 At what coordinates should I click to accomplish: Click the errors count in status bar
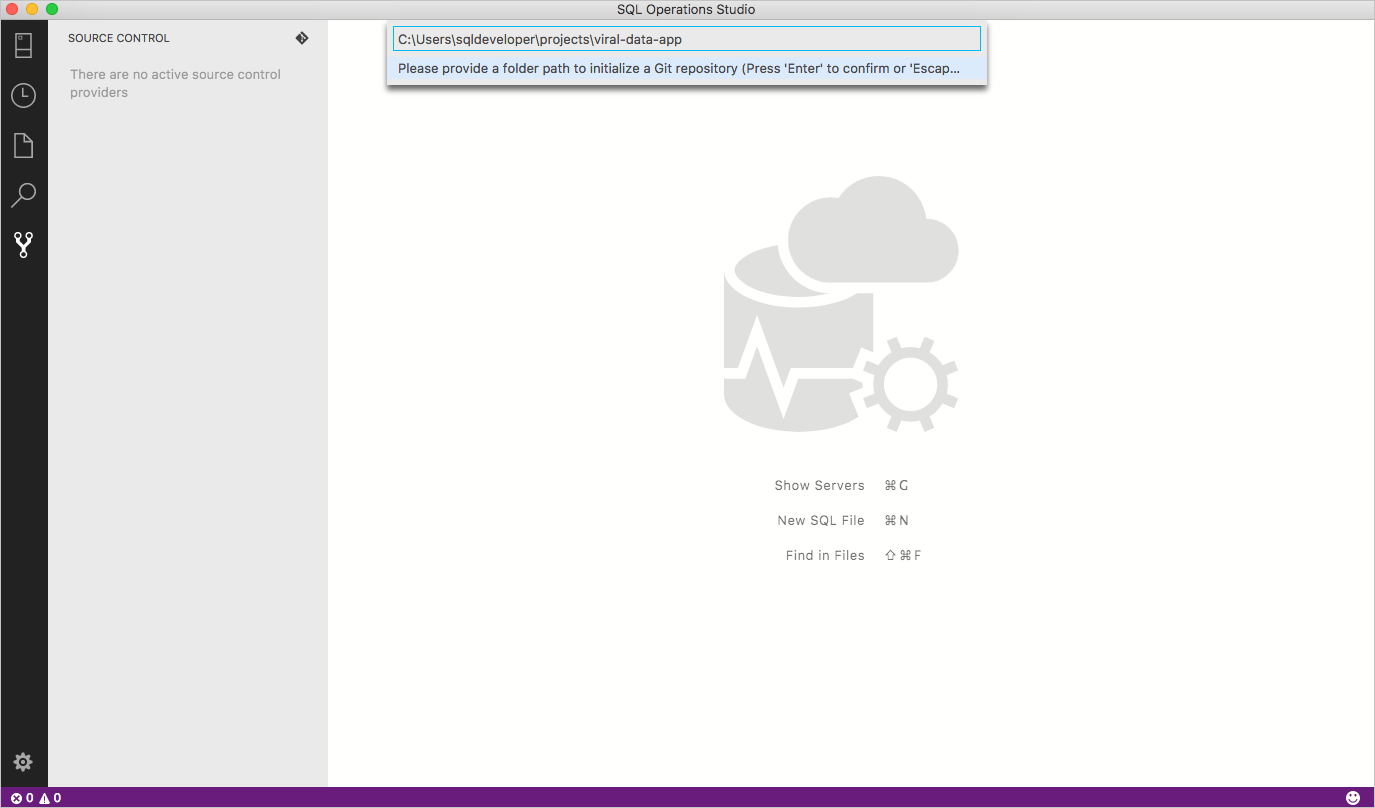point(22,798)
